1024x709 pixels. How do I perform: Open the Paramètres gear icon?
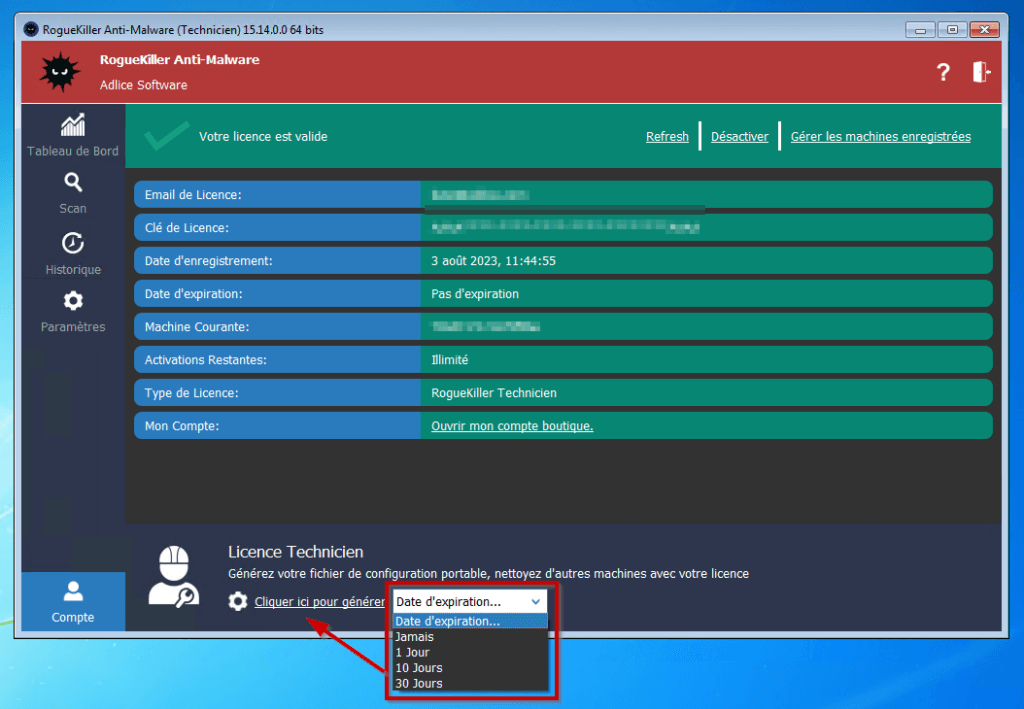pyautogui.click(x=73, y=301)
